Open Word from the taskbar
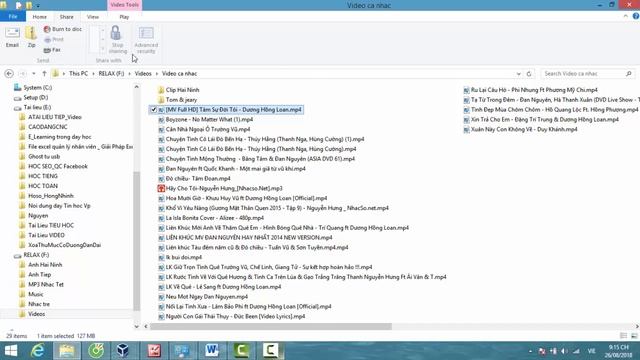This screenshot has width=640, height=360. pyautogui.click(x=212, y=351)
